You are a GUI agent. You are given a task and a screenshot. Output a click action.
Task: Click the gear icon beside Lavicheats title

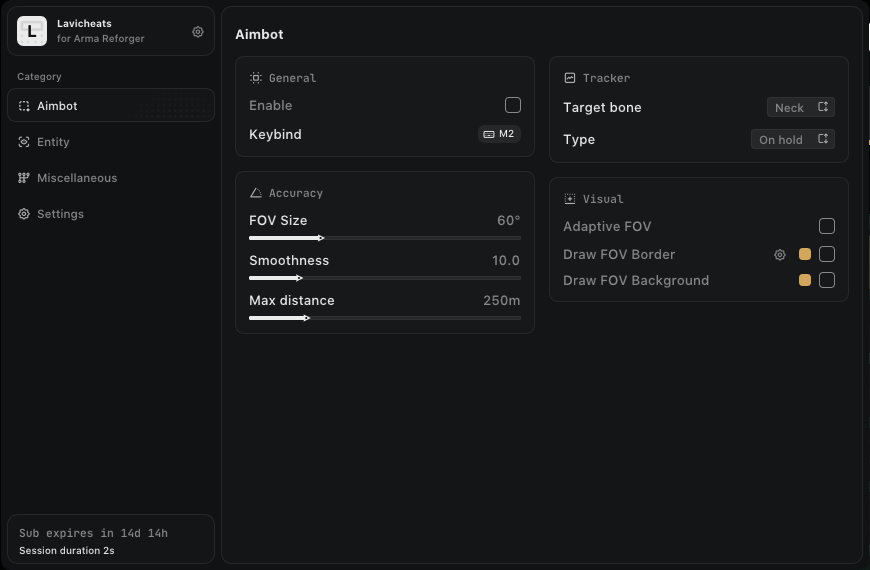pos(198,32)
